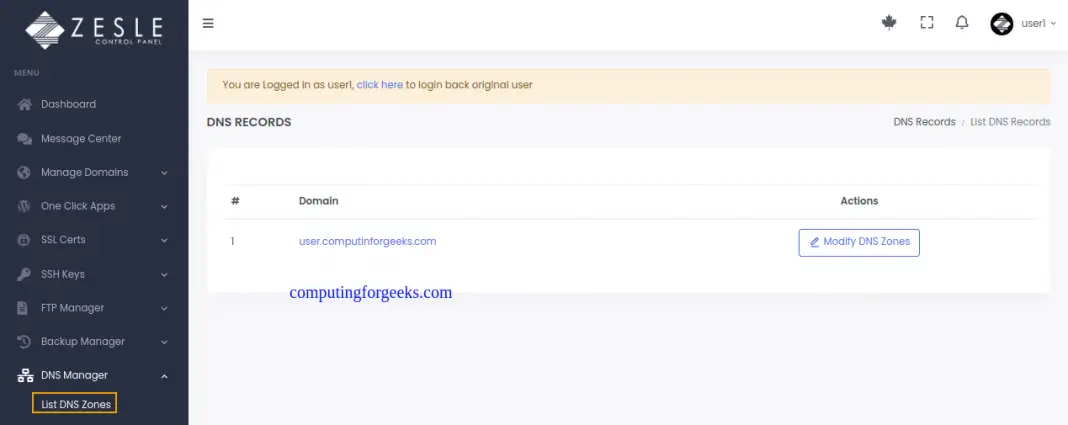Open the notifications bell

962,23
